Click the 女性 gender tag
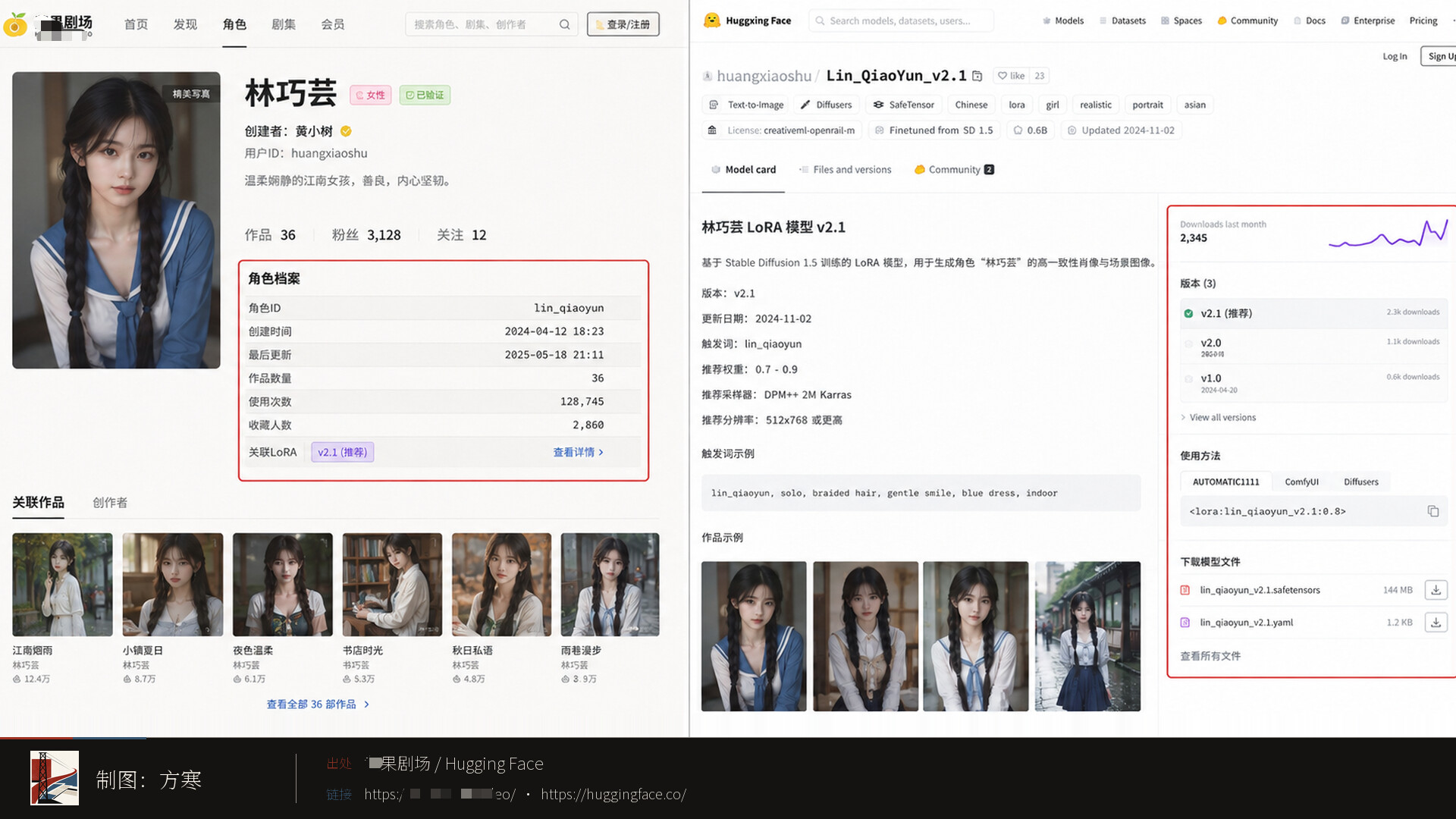 [x=371, y=96]
